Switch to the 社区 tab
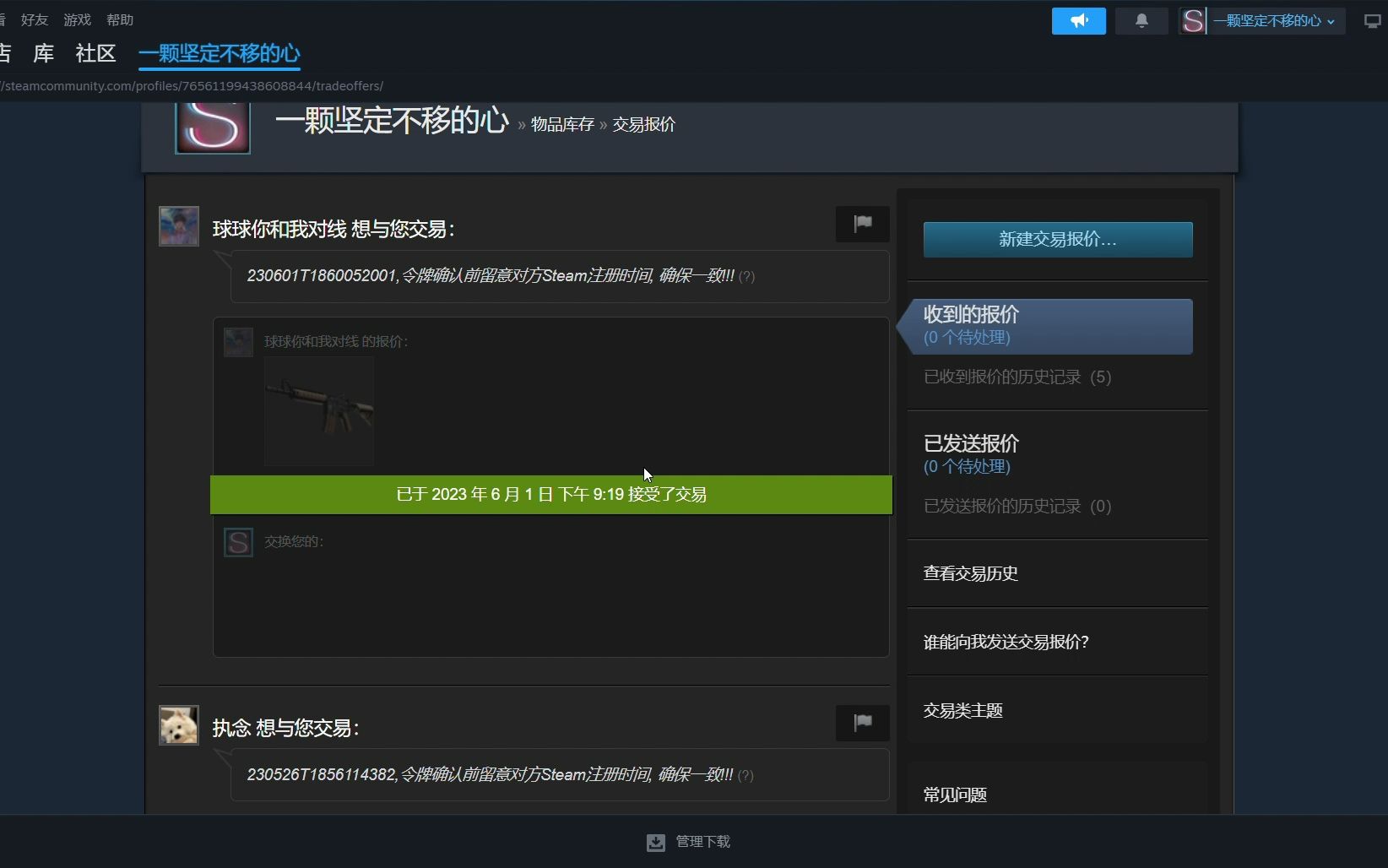 click(95, 53)
